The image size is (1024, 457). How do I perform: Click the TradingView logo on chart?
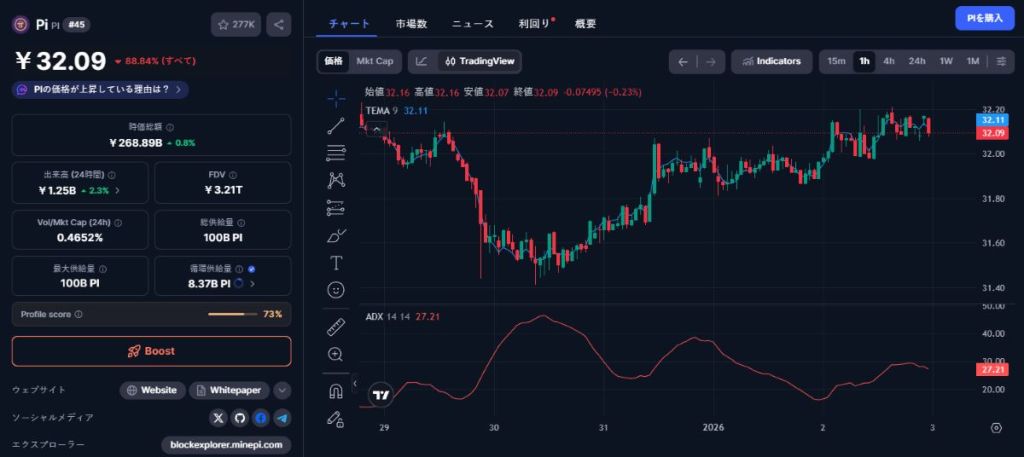pyautogui.click(x=381, y=394)
